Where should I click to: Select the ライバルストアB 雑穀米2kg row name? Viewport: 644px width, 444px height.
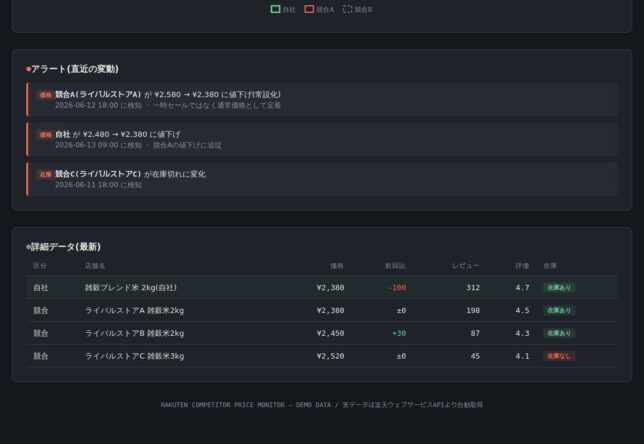pyautogui.click(x=134, y=333)
